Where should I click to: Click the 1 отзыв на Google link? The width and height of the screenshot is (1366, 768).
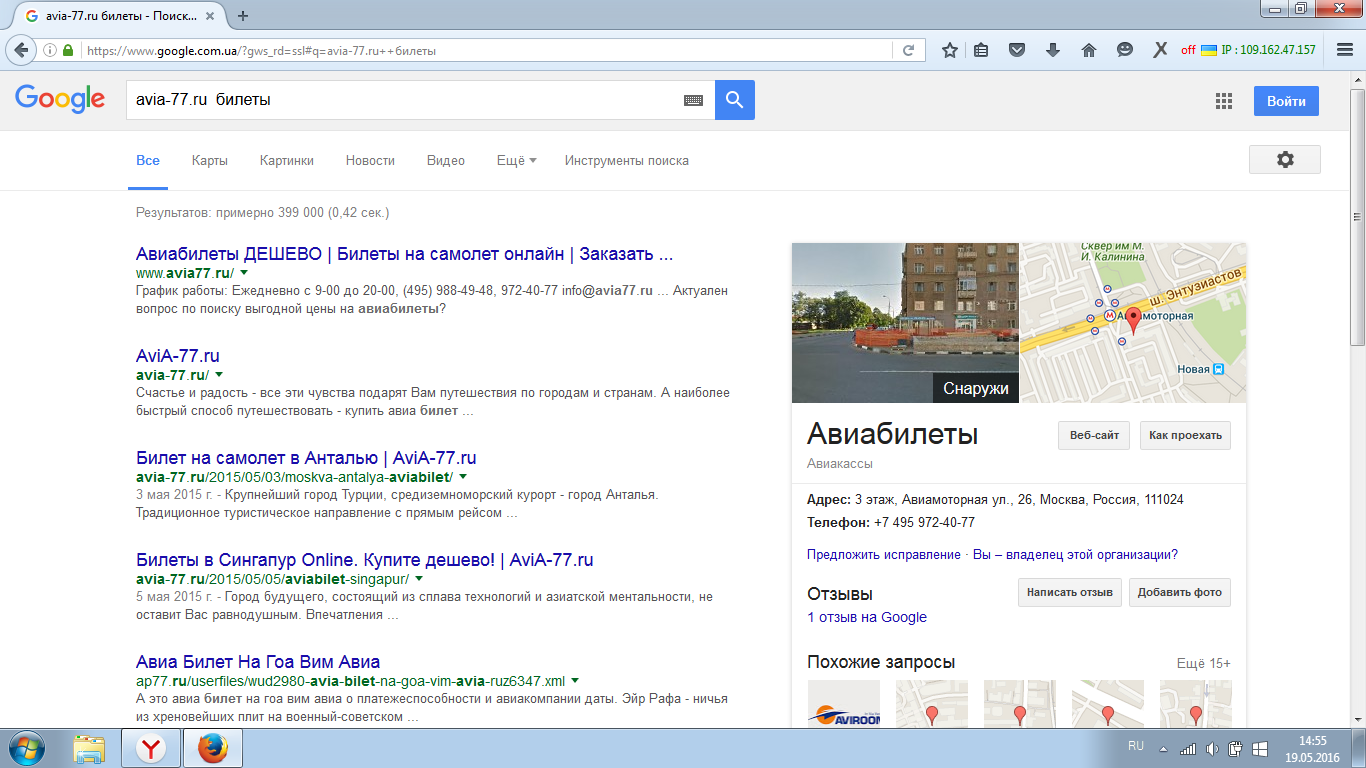coord(867,617)
